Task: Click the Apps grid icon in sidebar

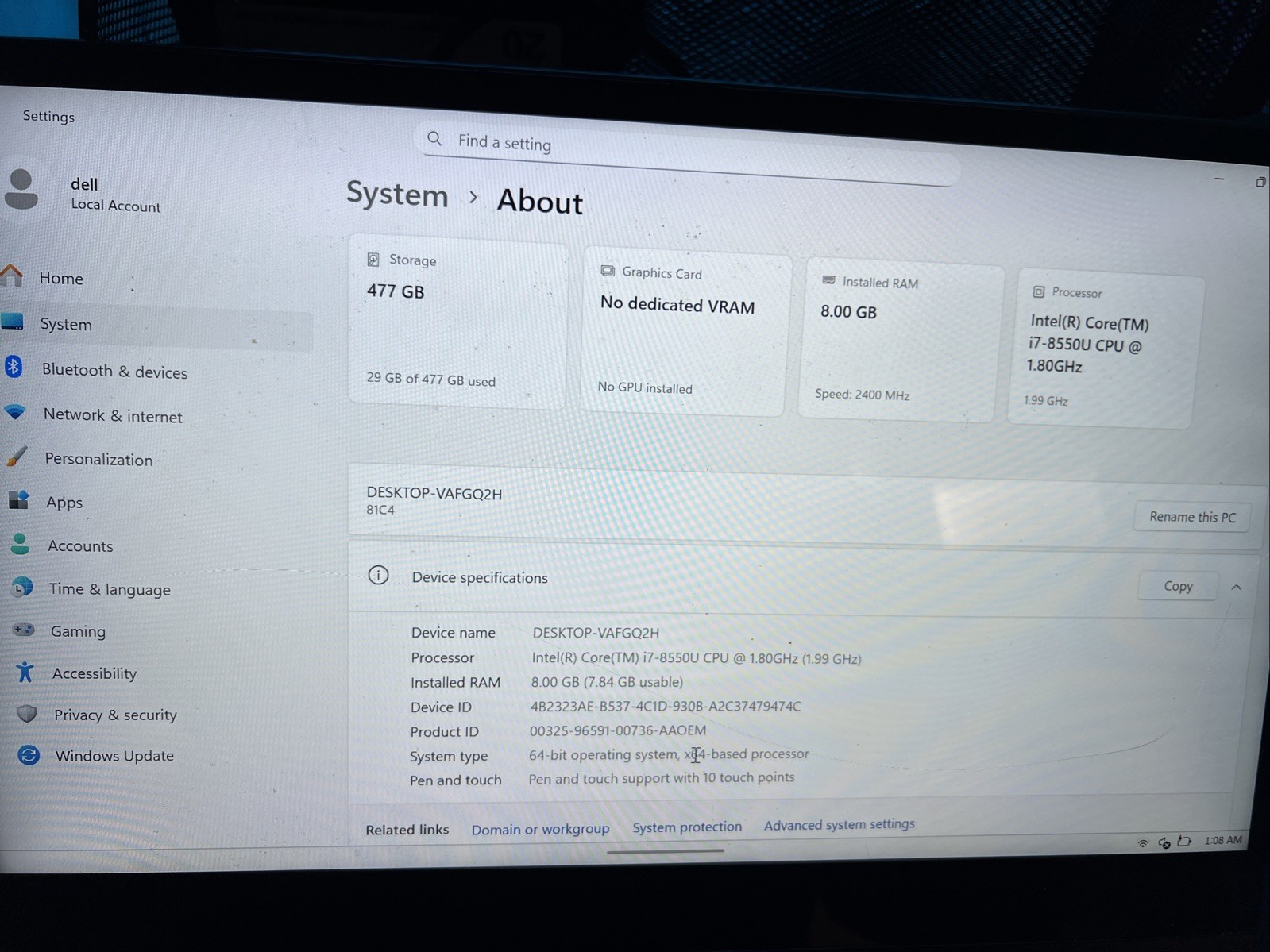Action: point(19,500)
